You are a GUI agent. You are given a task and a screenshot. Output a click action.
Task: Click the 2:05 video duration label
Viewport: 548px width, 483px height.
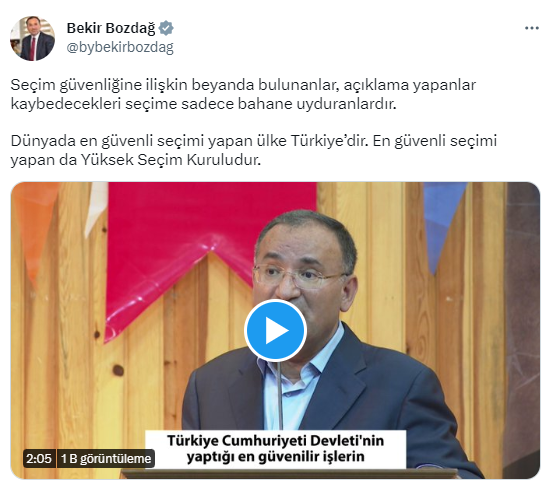tap(39, 458)
